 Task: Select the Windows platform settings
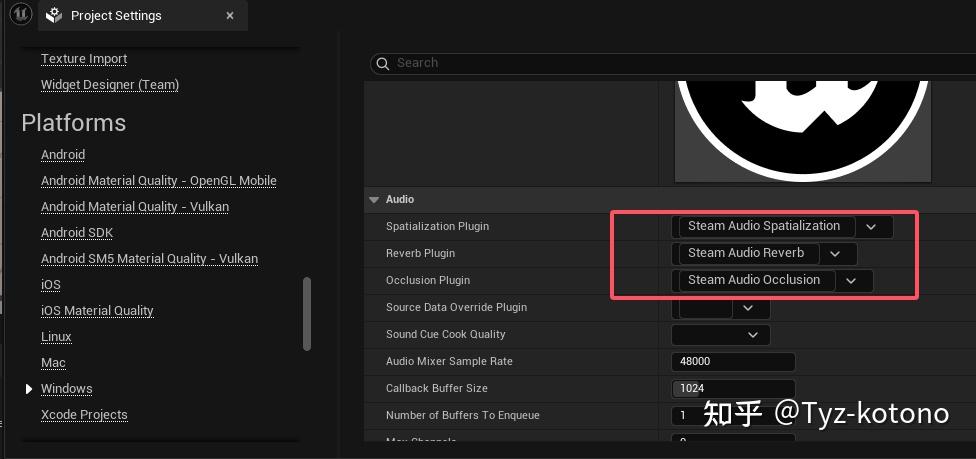(67, 389)
